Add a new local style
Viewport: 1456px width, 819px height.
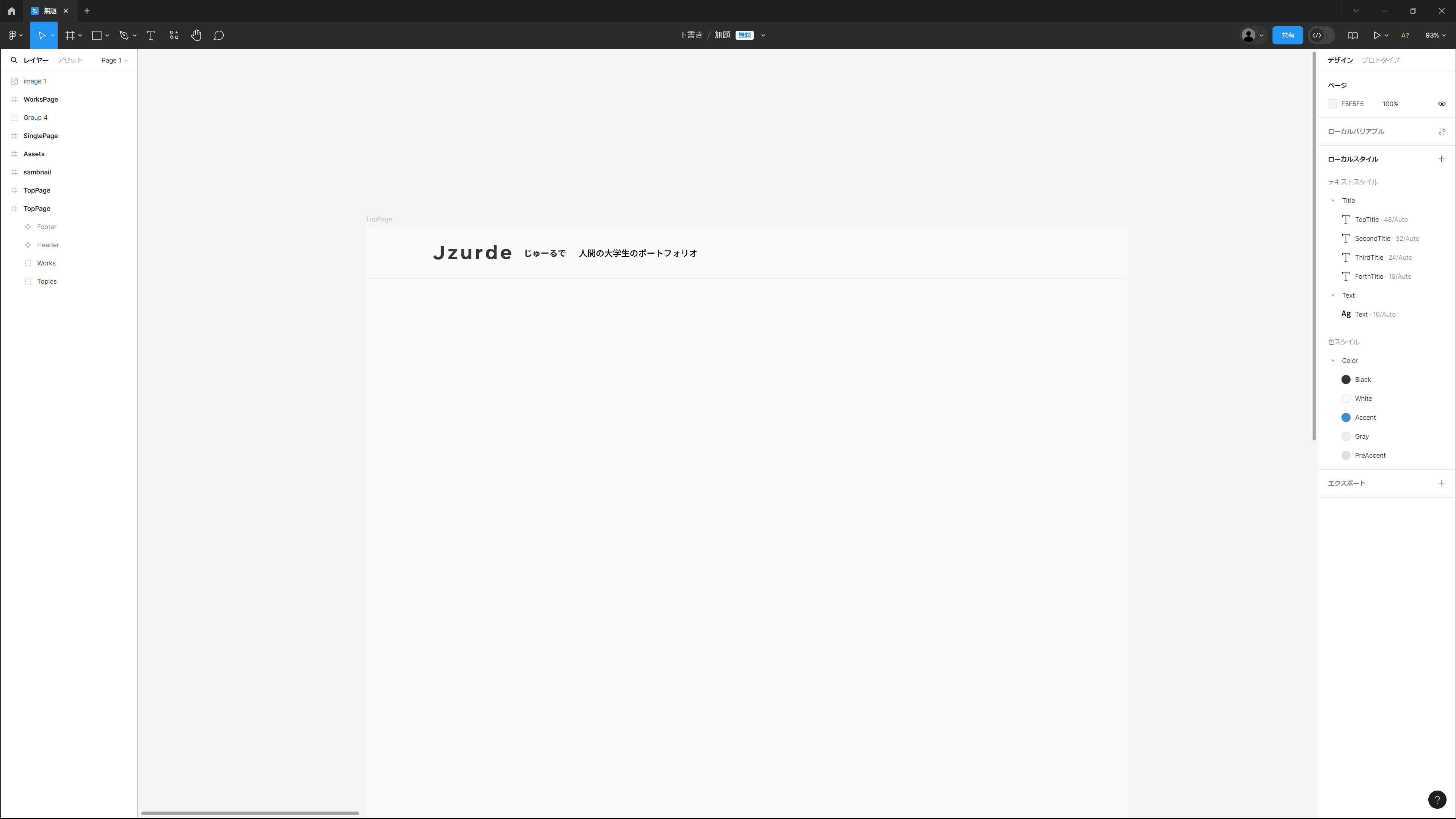(1441, 159)
